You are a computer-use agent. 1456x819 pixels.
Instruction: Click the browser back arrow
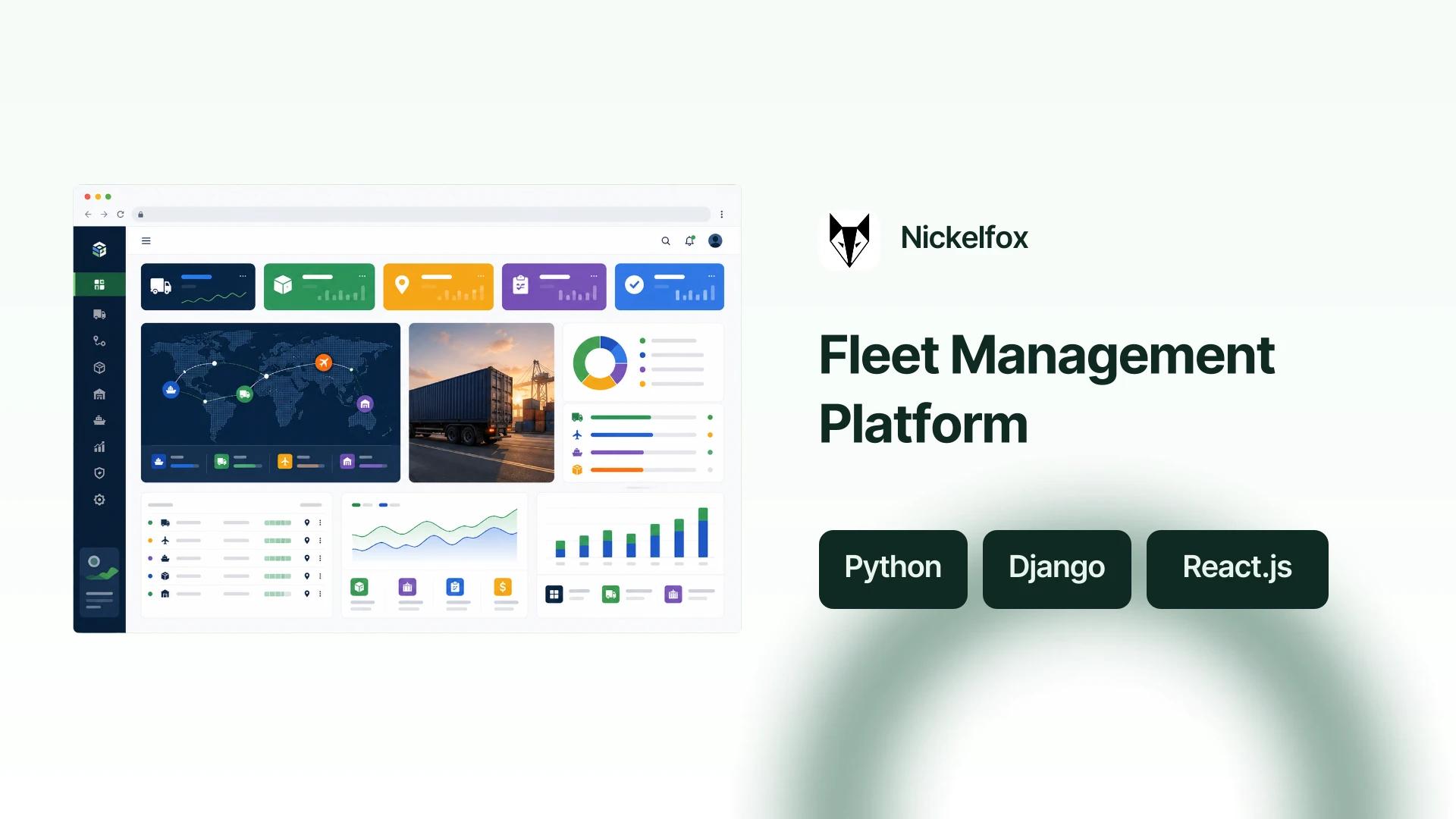tap(88, 215)
